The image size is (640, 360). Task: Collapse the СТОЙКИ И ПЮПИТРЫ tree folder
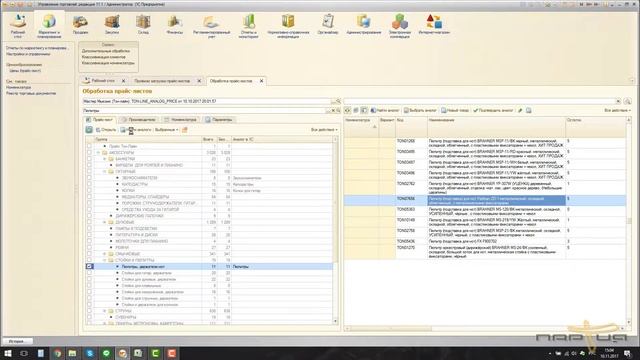pos(105,260)
